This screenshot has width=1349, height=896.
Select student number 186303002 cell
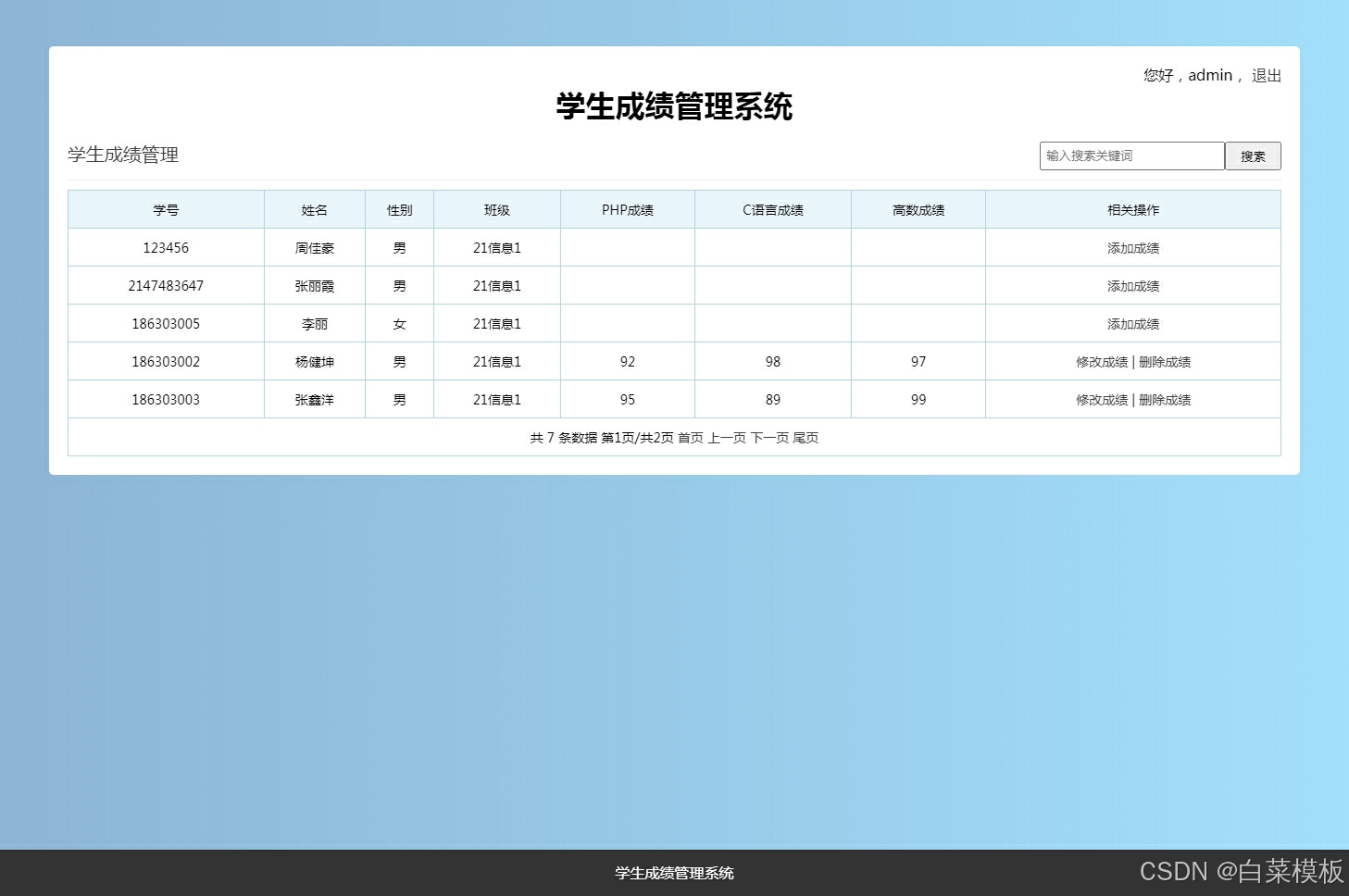pyautogui.click(x=166, y=362)
